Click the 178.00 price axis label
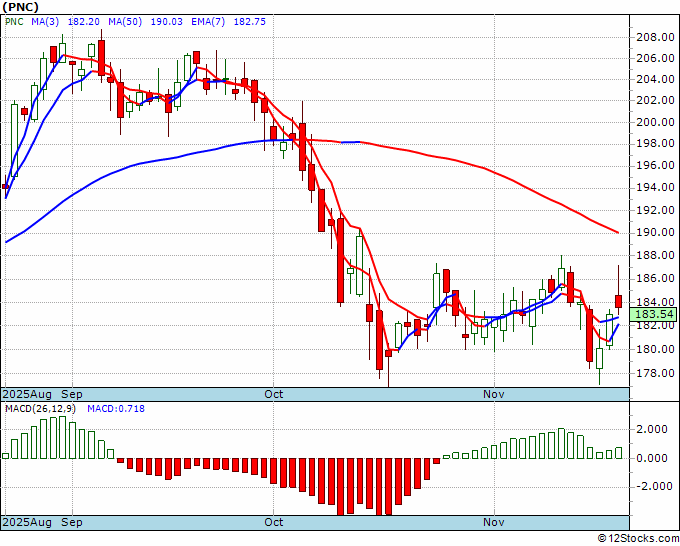 [x=655, y=373]
